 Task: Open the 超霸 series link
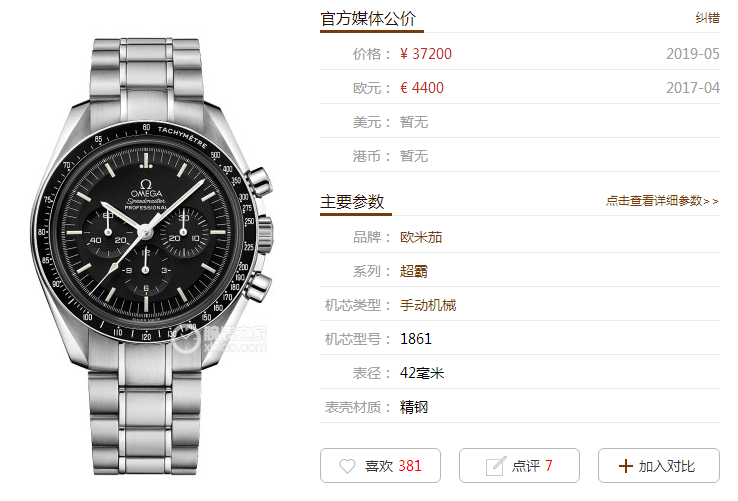413,271
